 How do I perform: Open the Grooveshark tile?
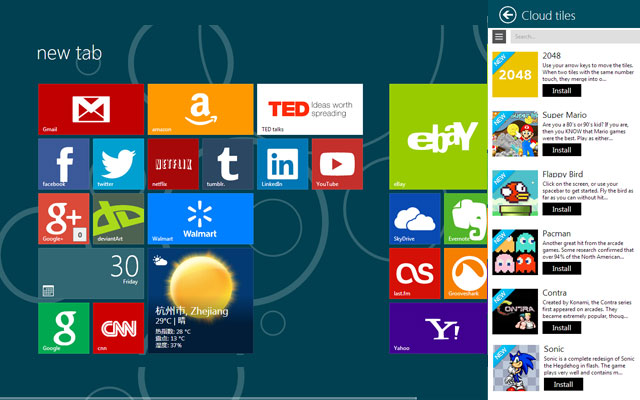coord(466,273)
